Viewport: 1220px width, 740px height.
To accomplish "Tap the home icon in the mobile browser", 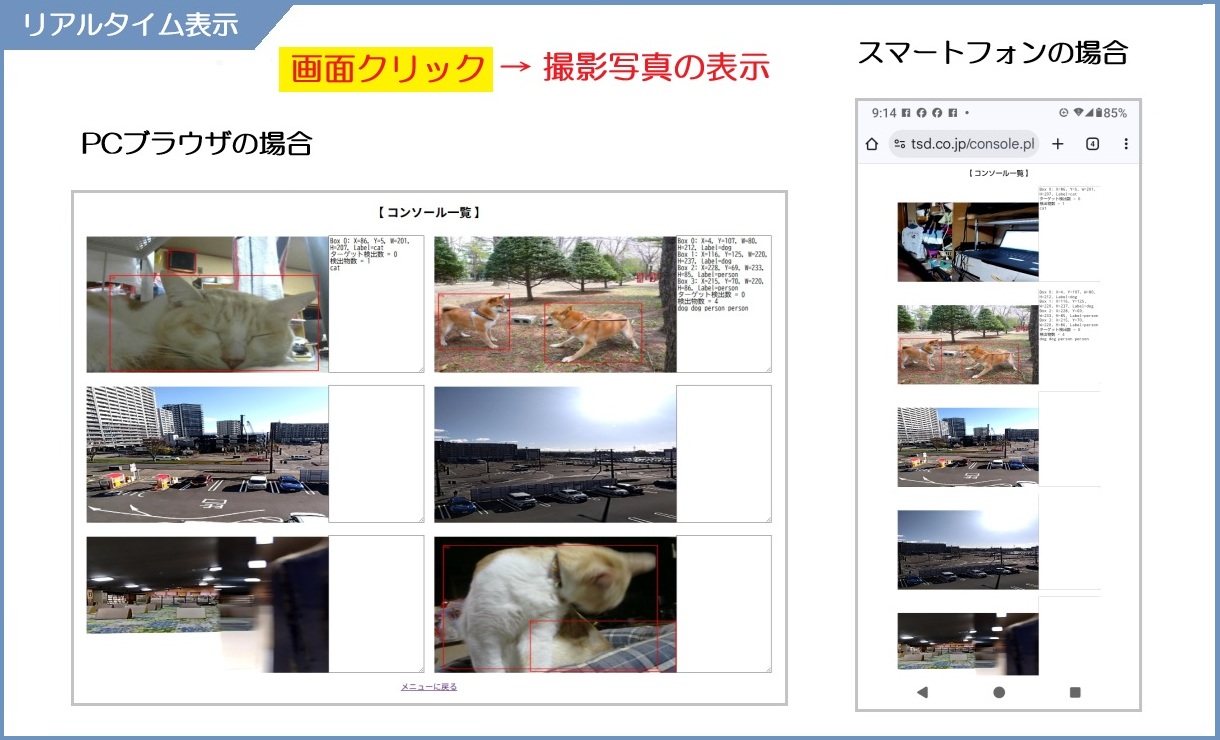I will 871,144.
